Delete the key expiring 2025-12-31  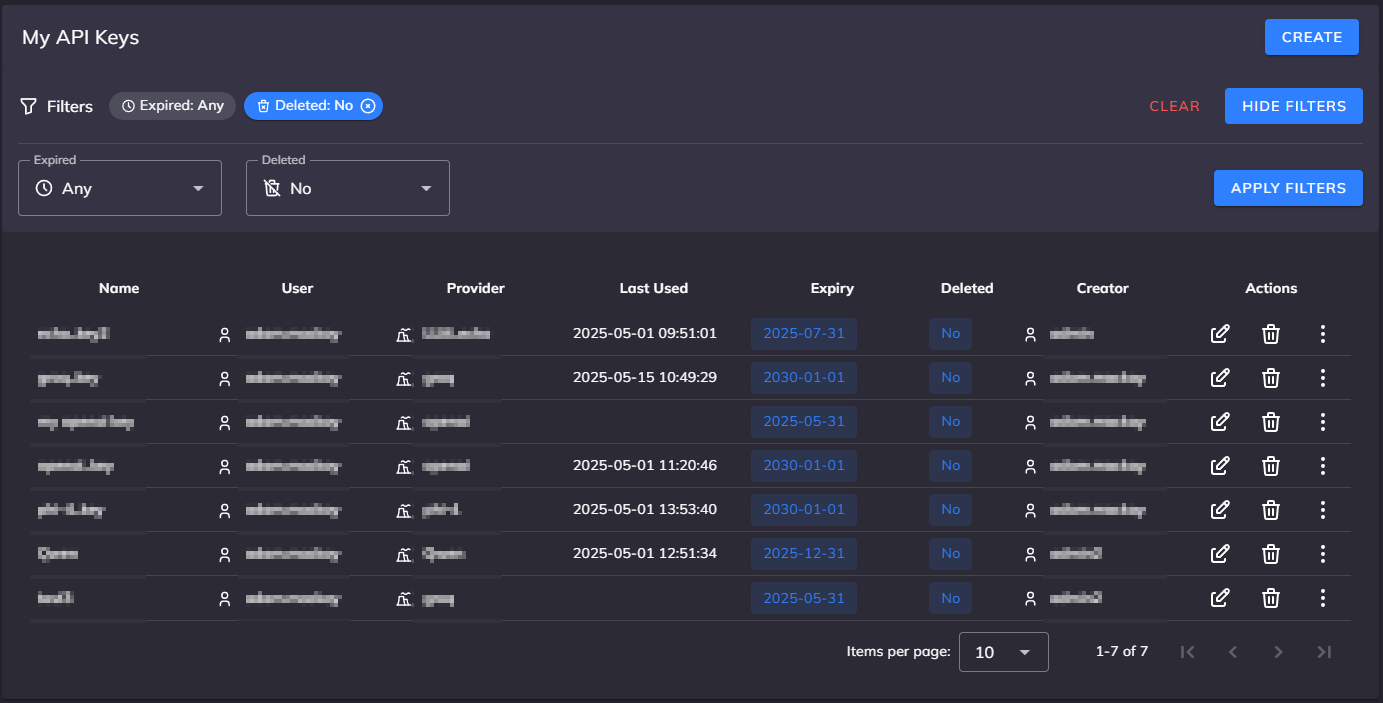(x=1271, y=554)
